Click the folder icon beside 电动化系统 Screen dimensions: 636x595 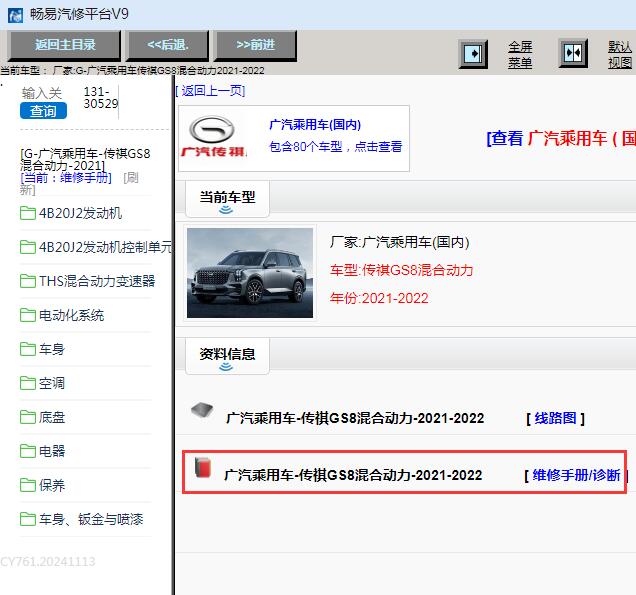(28, 315)
